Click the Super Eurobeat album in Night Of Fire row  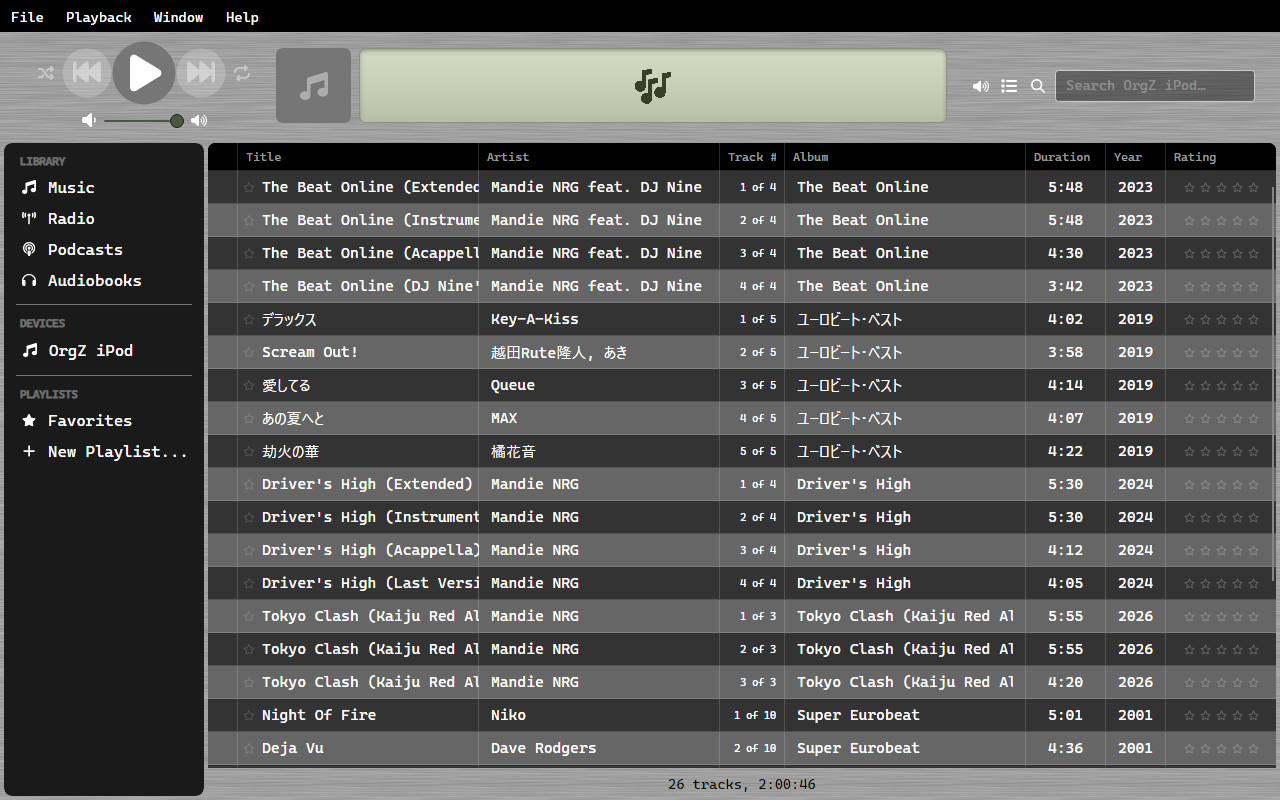pos(858,715)
